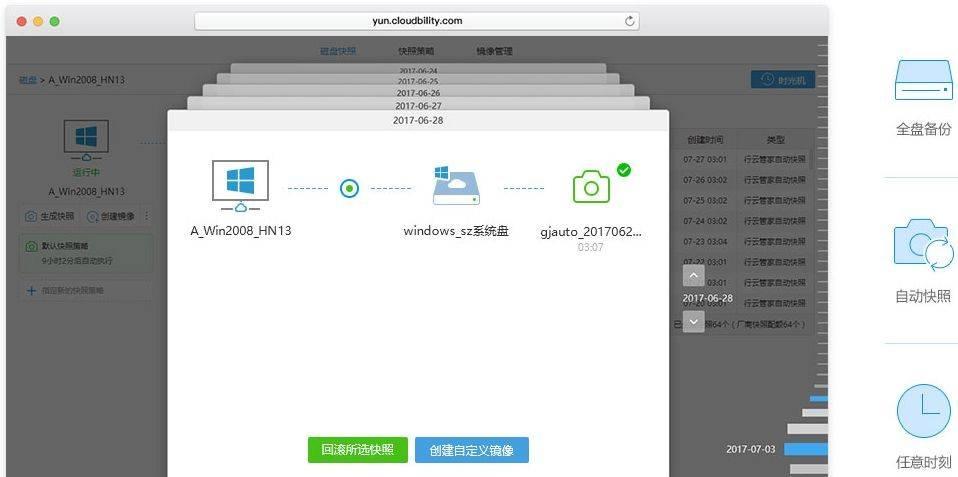This screenshot has height=477, width=958.
Task: Click the 03:07 snapshot time label
Action: 590,247
